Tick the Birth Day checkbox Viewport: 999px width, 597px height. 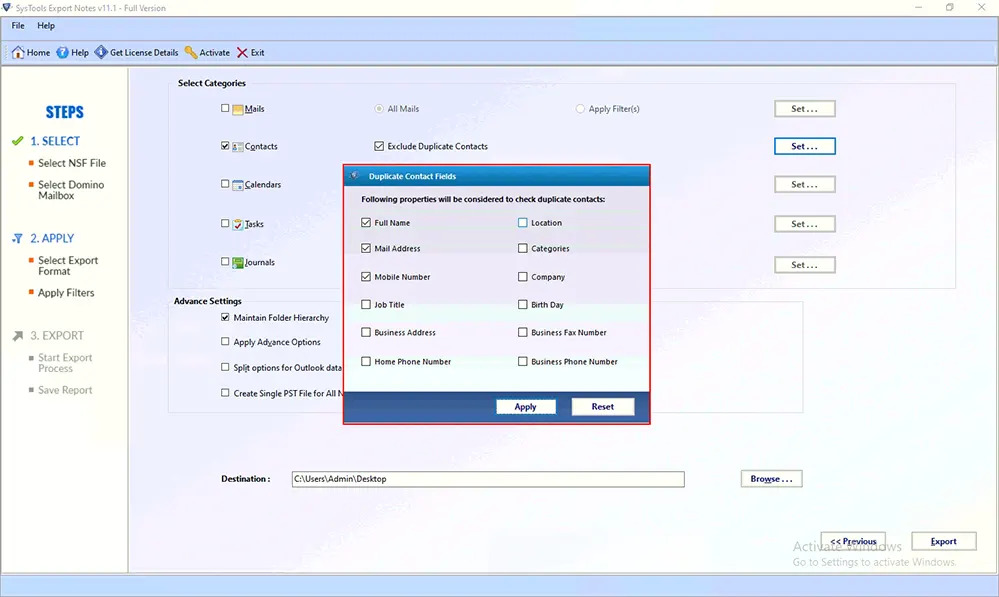(522, 305)
